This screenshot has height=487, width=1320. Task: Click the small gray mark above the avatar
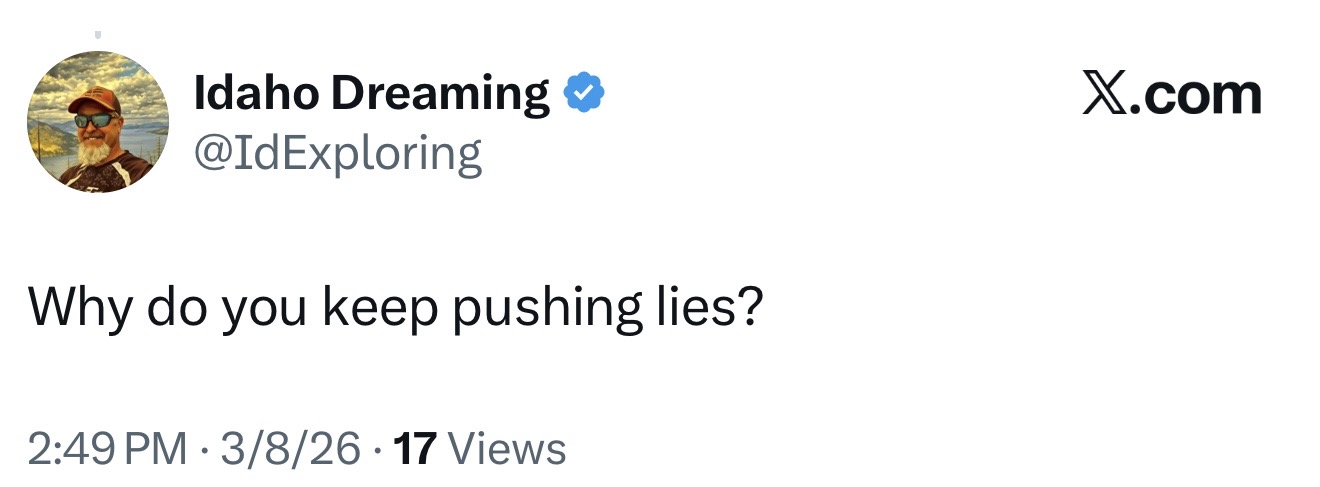(x=99, y=36)
